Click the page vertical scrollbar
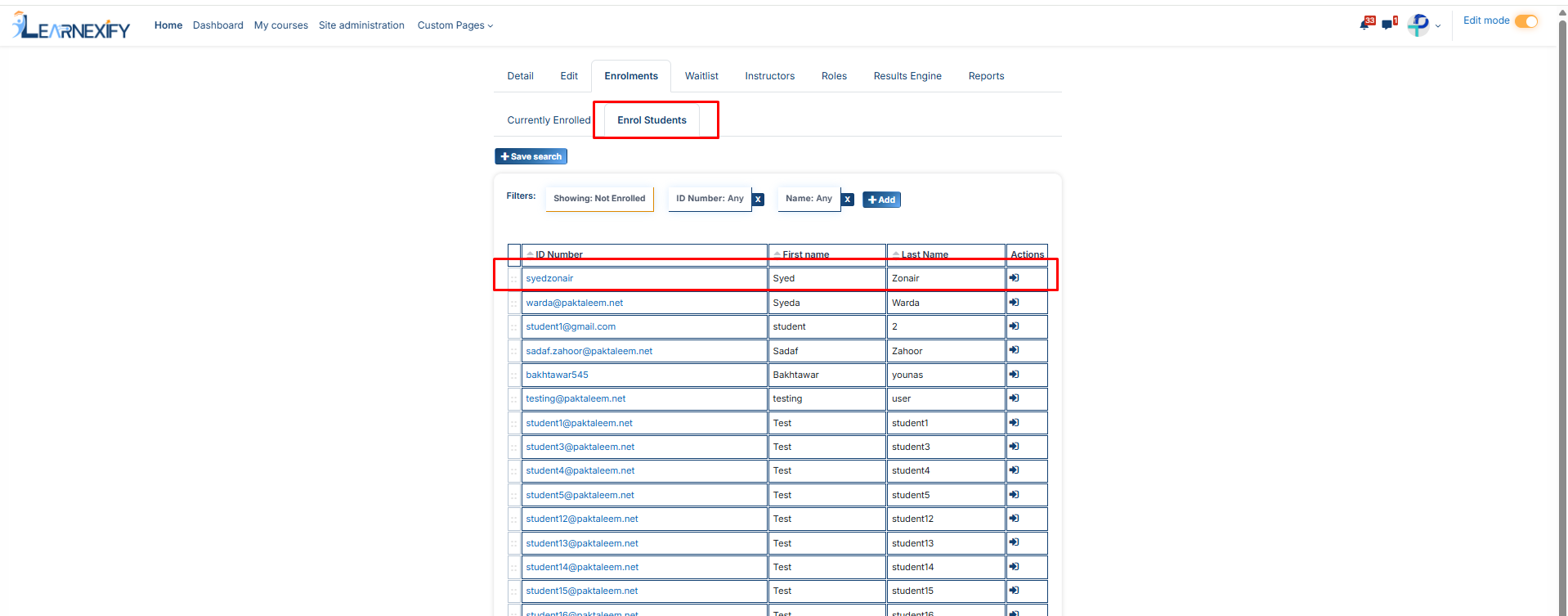Screen dimensions: 1568x616 1562,319
